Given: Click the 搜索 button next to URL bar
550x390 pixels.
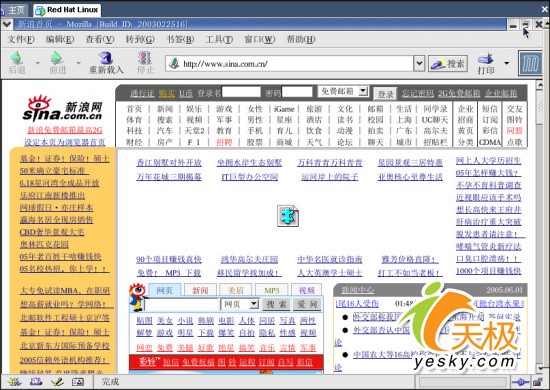Looking at the screenshot, I should pyautogui.click(x=448, y=64).
